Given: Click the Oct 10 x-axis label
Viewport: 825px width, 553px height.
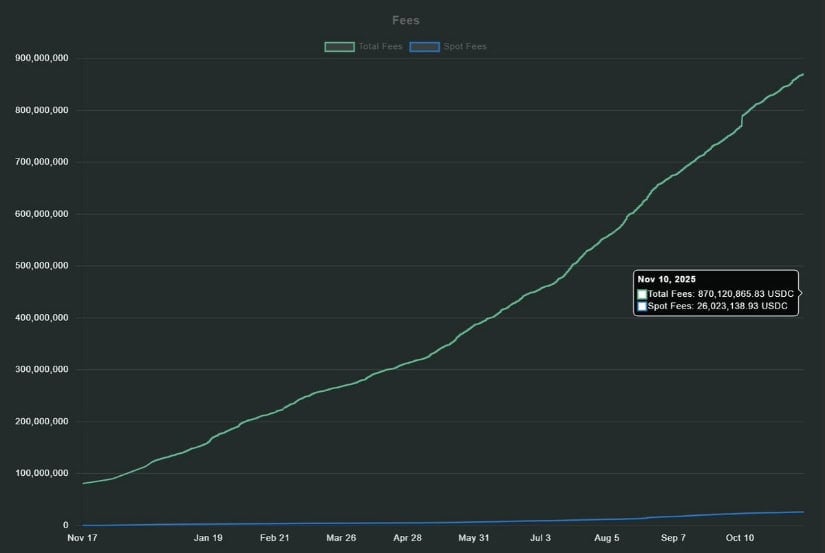Looking at the screenshot, I should [740, 538].
